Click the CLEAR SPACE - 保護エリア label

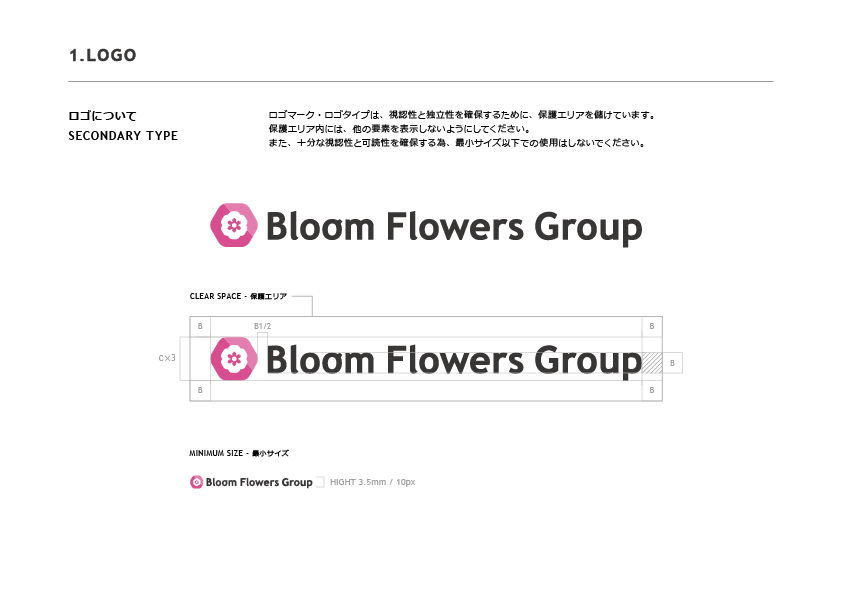tap(238, 296)
